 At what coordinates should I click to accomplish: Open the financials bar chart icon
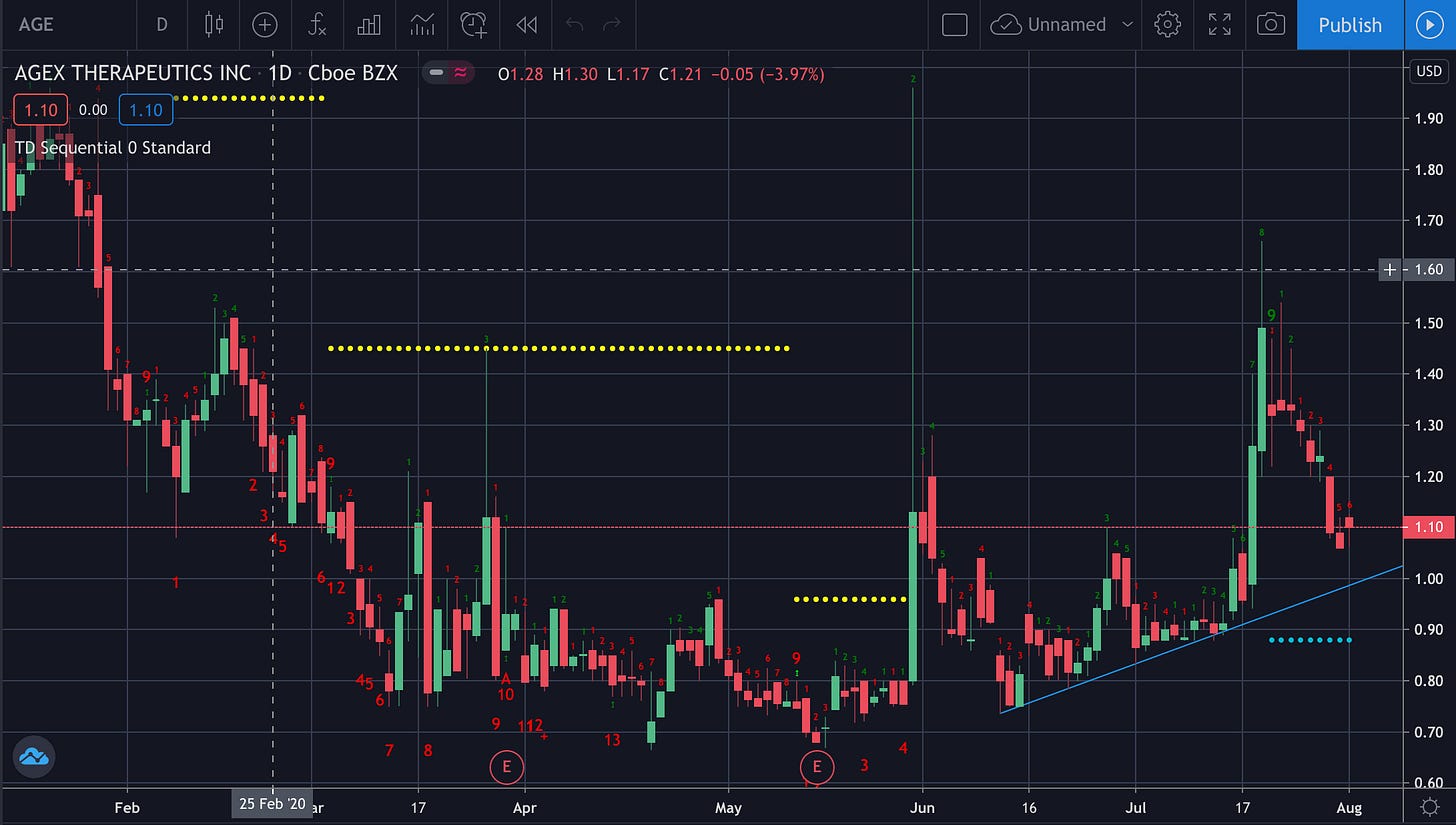369,24
